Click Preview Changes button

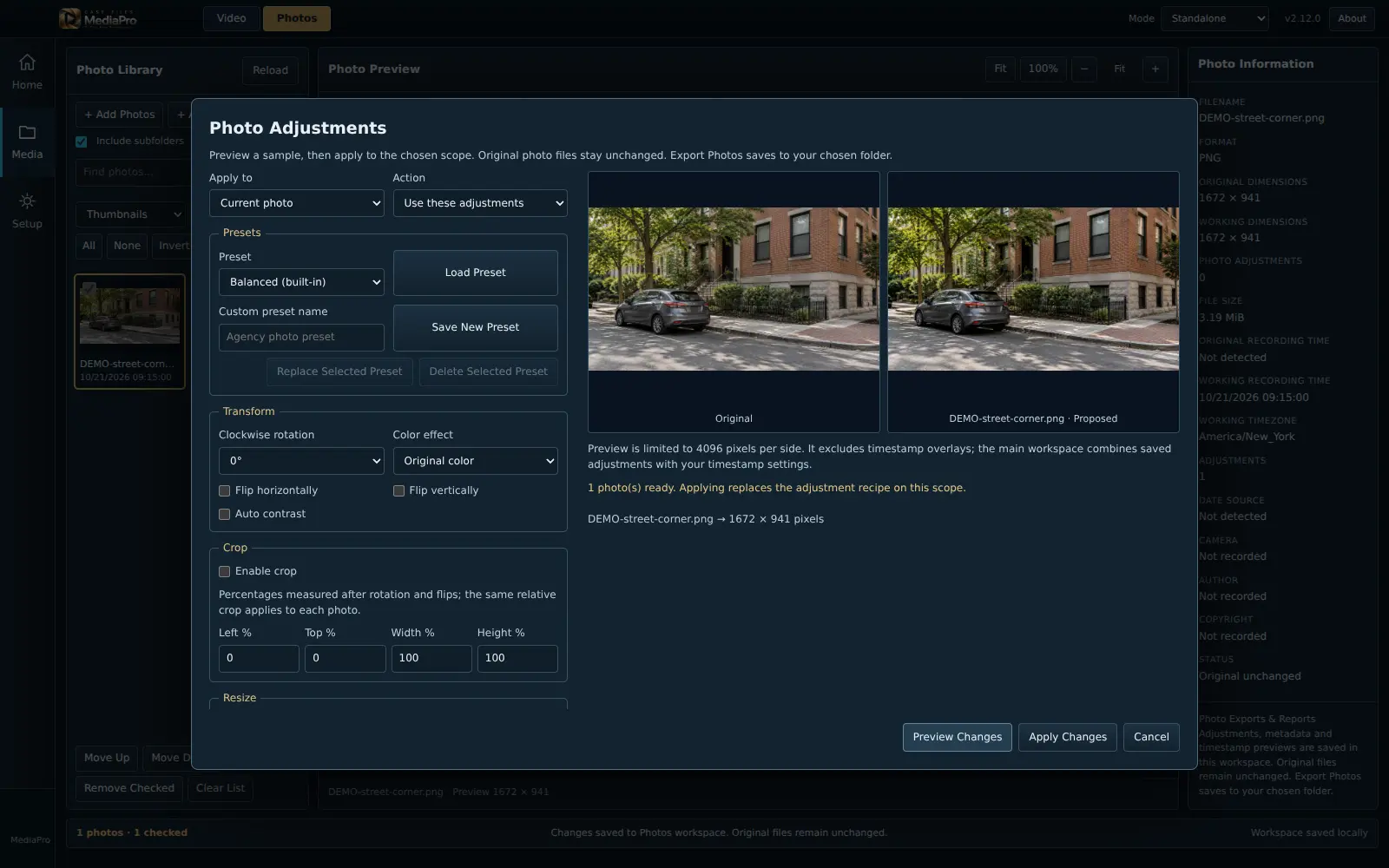pyautogui.click(x=958, y=737)
